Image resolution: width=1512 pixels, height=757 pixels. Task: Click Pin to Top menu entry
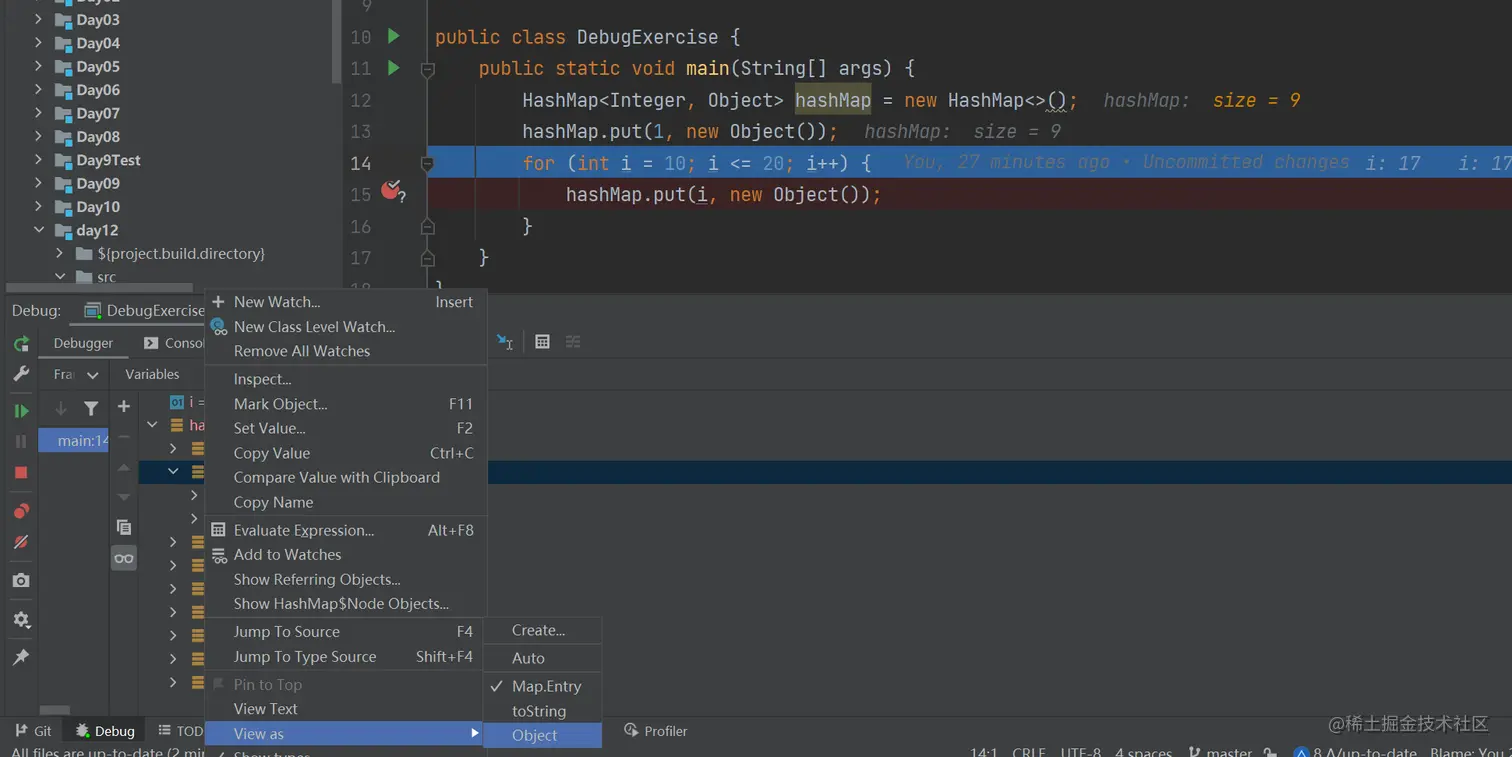click(346, 684)
